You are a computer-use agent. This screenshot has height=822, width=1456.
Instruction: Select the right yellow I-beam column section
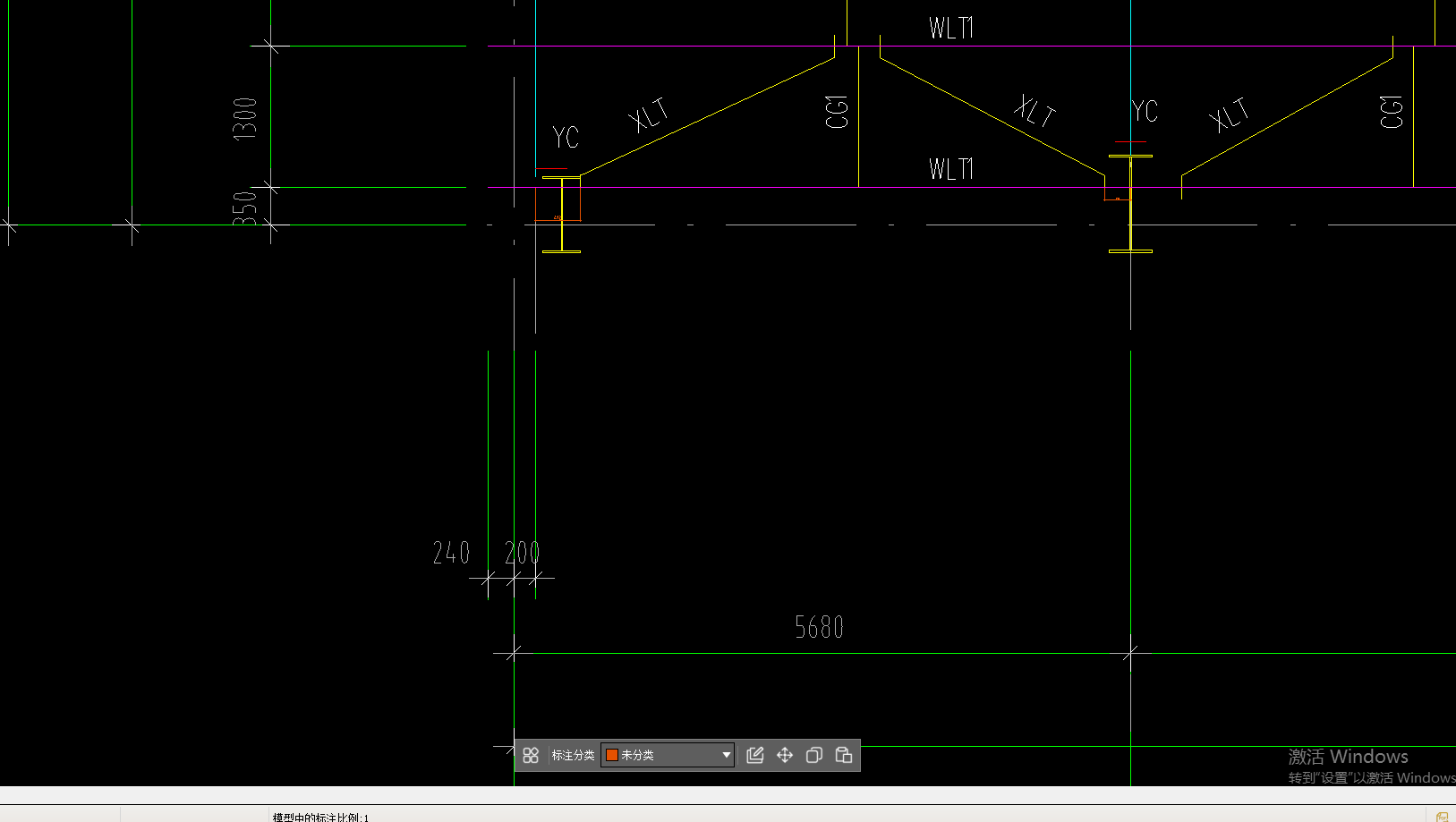(1130, 204)
